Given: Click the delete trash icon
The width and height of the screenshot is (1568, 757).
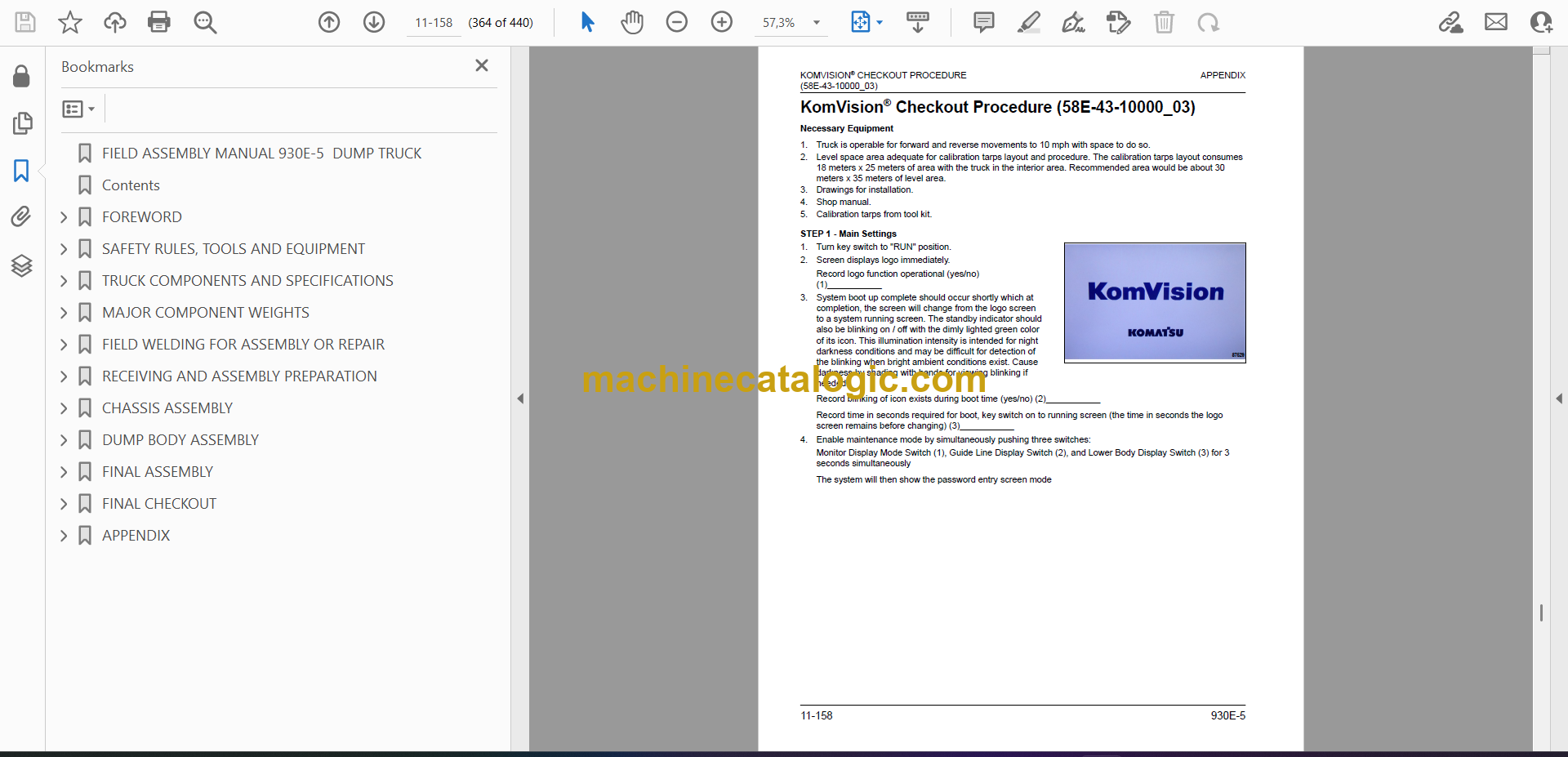Looking at the screenshot, I should click(x=1164, y=22).
